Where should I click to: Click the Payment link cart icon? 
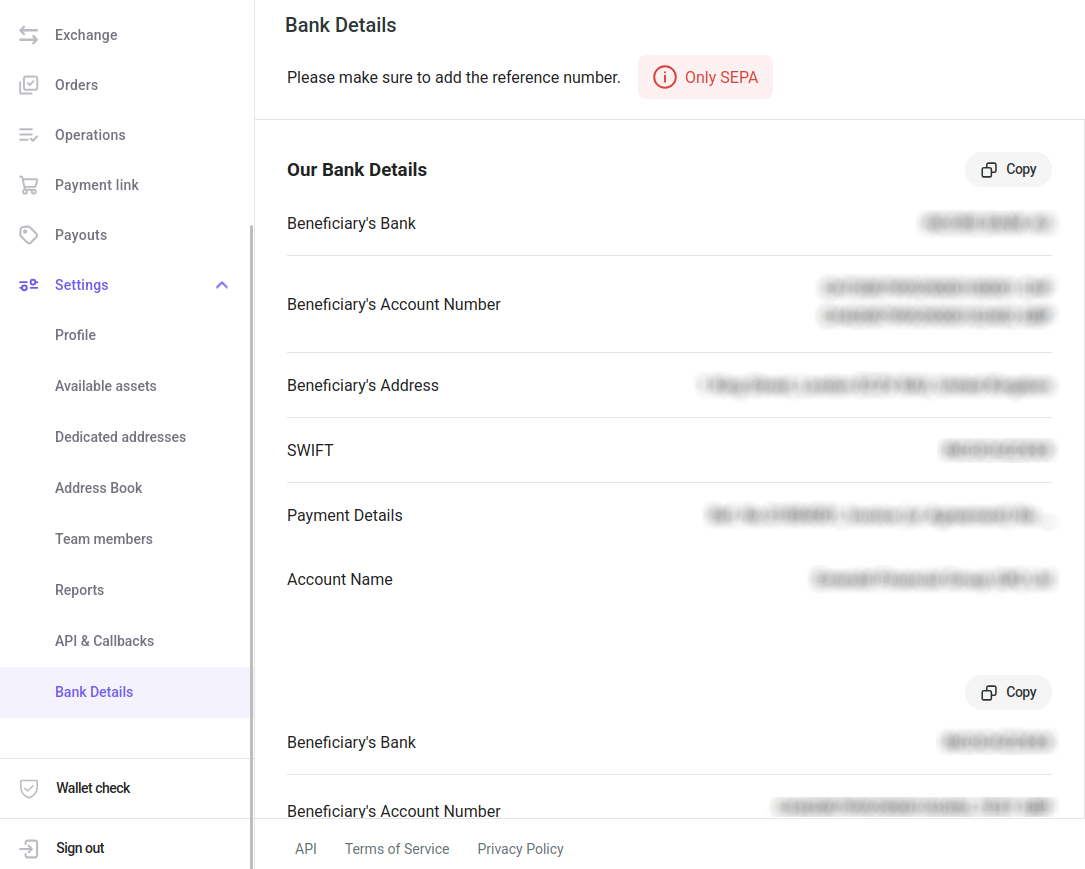[x=29, y=184]
